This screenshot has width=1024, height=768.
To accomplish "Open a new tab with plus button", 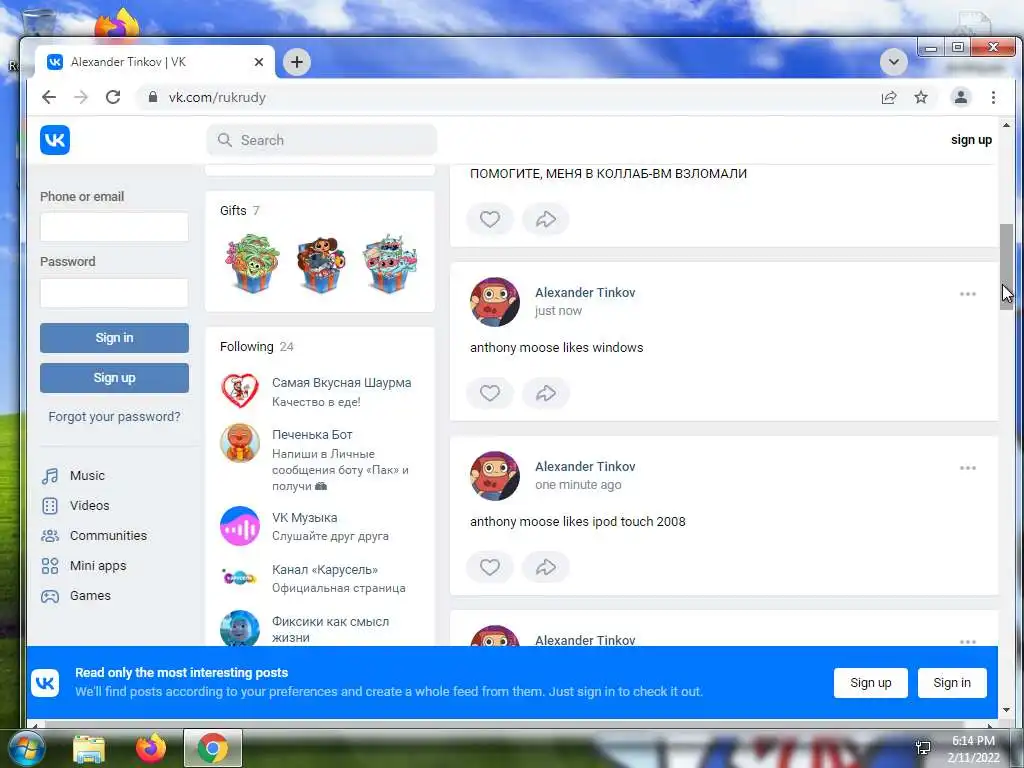I will (x=297, y=62).
